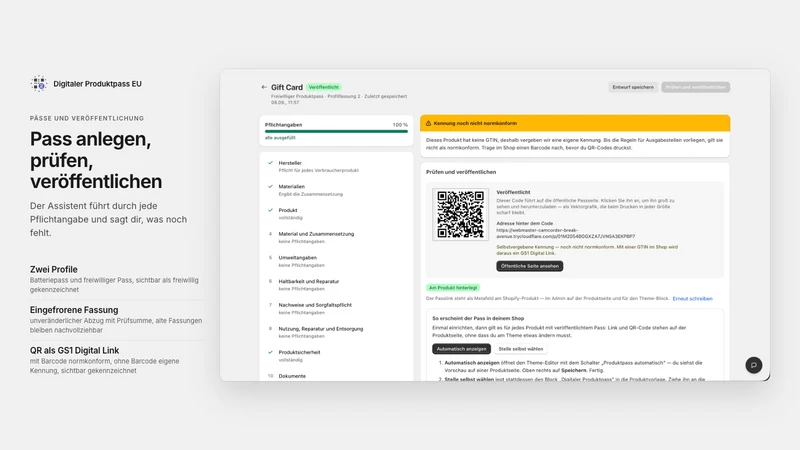This screenshot has width=800, height=450.
Task: Click the 100 % progress value
Action: coord(400,124)
